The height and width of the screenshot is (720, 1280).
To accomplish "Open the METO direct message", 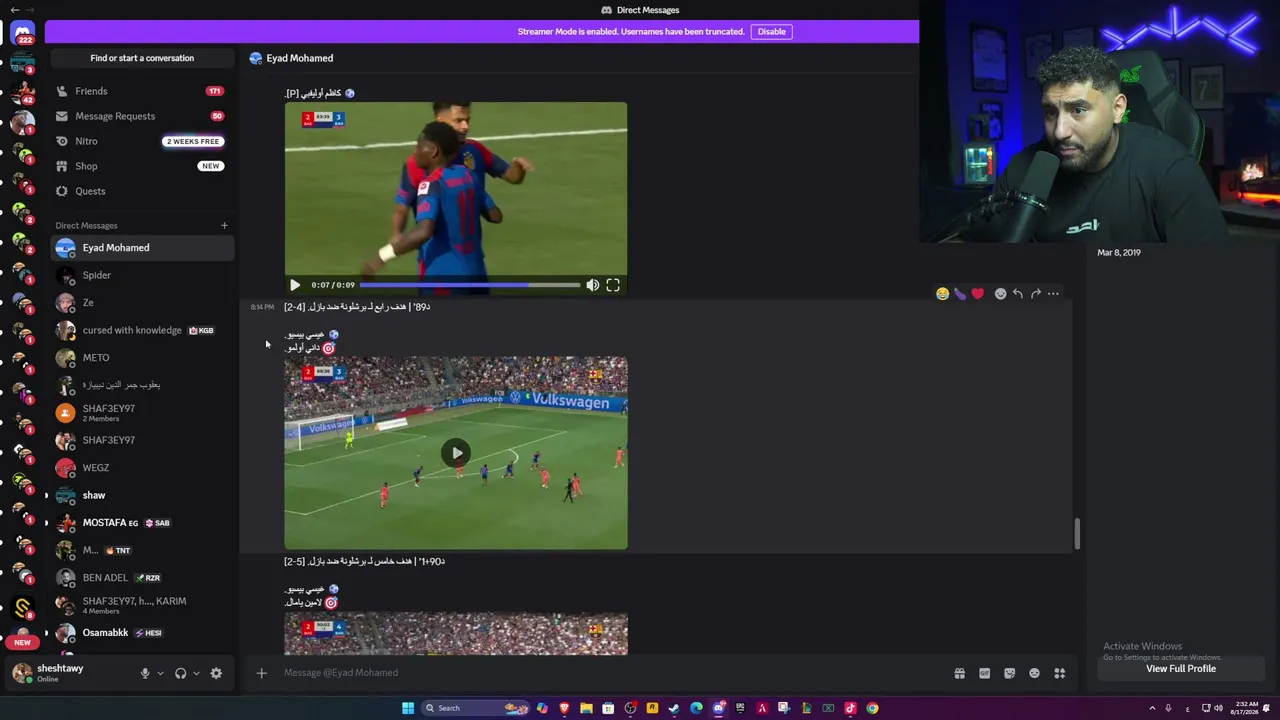I will pos(142,358).
